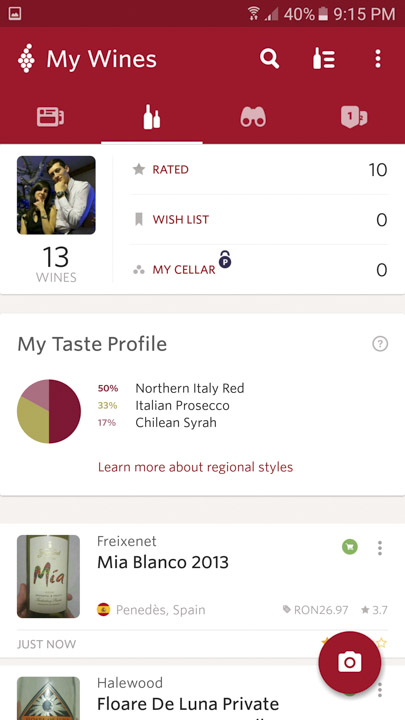Viewport: 405px width, 720px height.
Task: Open the search magnifier icon
Action: [269, 59]
